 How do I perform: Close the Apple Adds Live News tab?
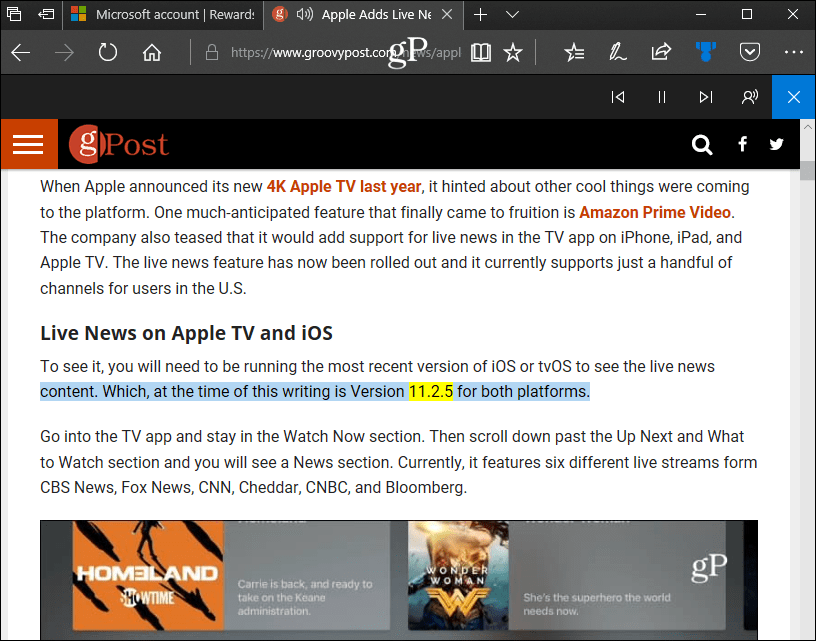click(447, 15)
